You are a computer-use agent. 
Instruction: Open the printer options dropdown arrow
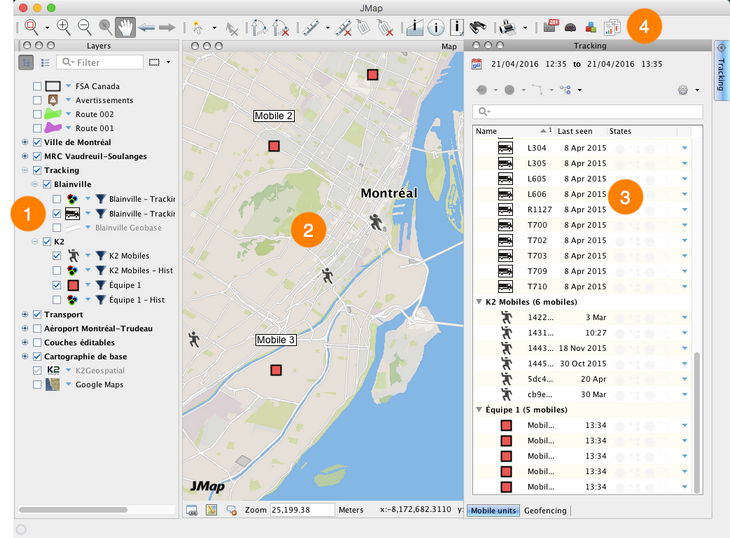coord(525,28)
